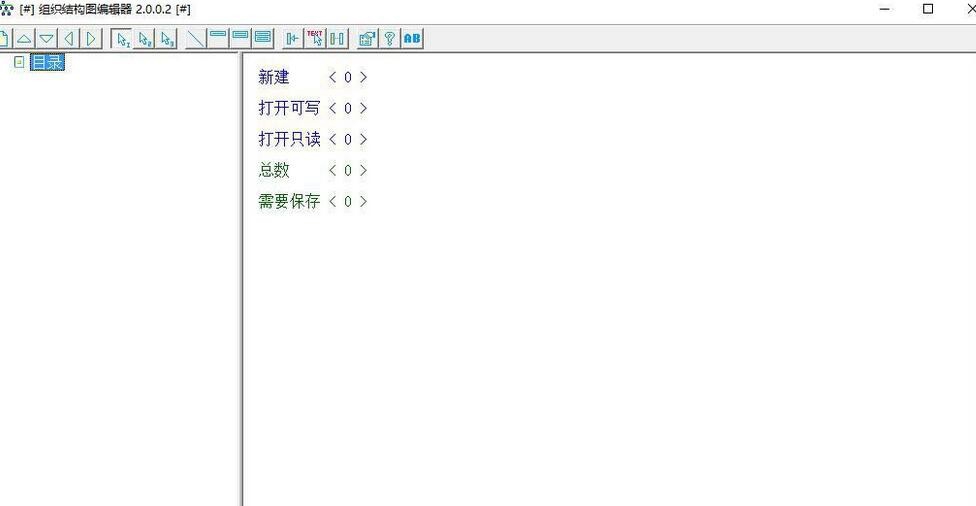Click the 总数 label
Screen dimensions: 976x506
click(x=274, y=170)
